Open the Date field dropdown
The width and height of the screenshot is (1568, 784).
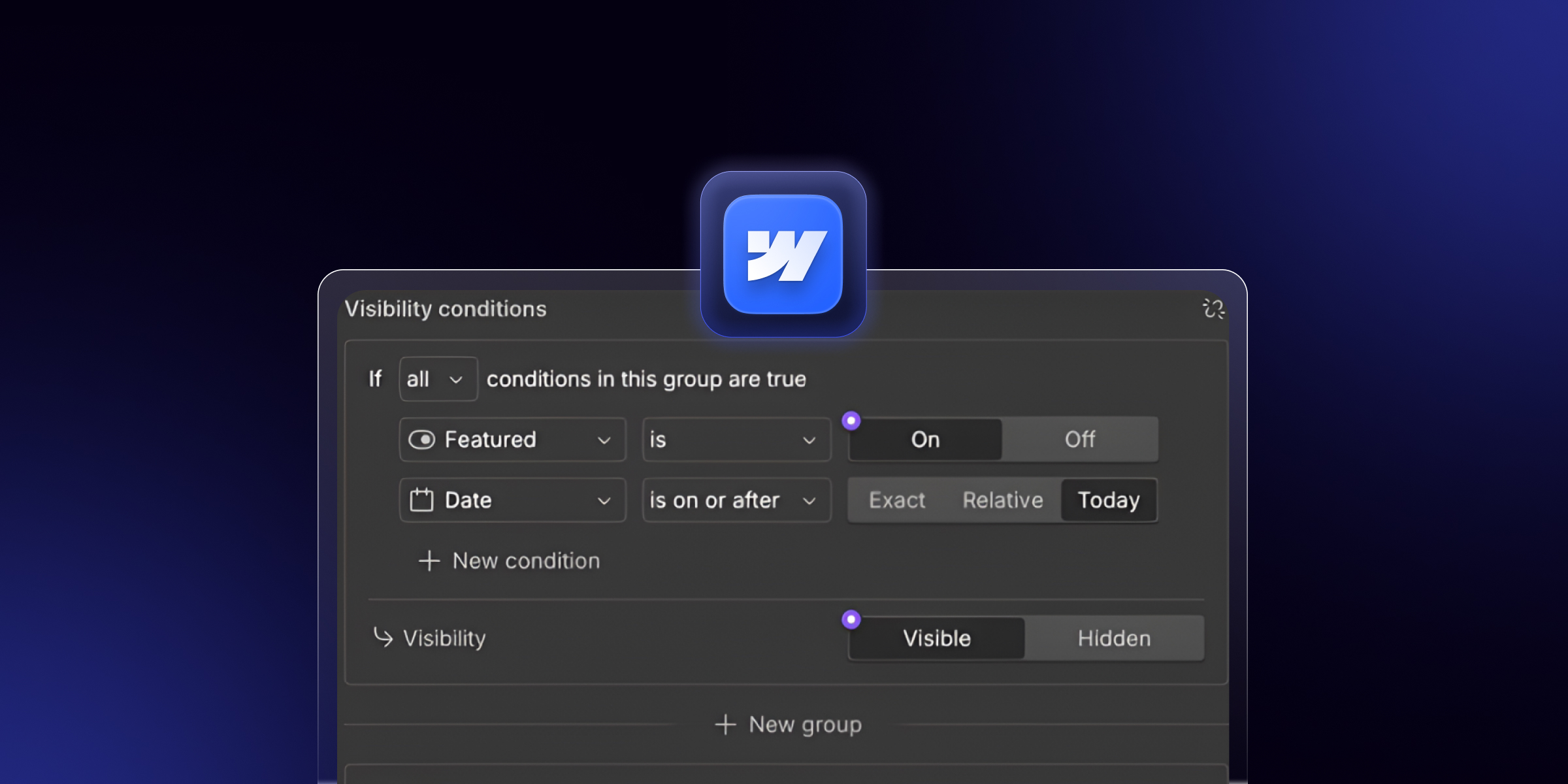click(x=513, y=500)
